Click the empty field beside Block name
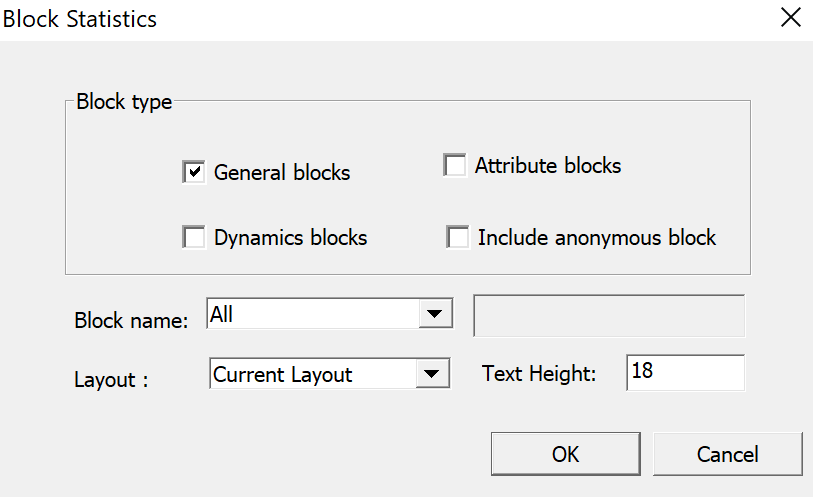Viewport: 813px width, 497px height. coord(609,315)
